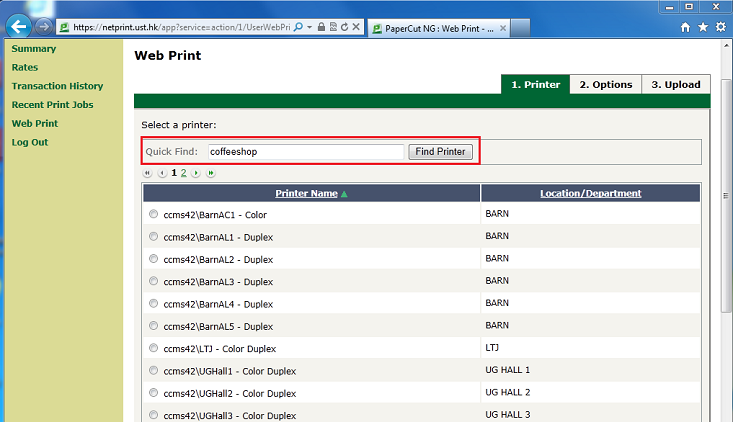Choose the ccms42\LTJ - Color Duplex printer
Image resolution: width=733 pixels, height=422 pixels.
pos(153,348)
